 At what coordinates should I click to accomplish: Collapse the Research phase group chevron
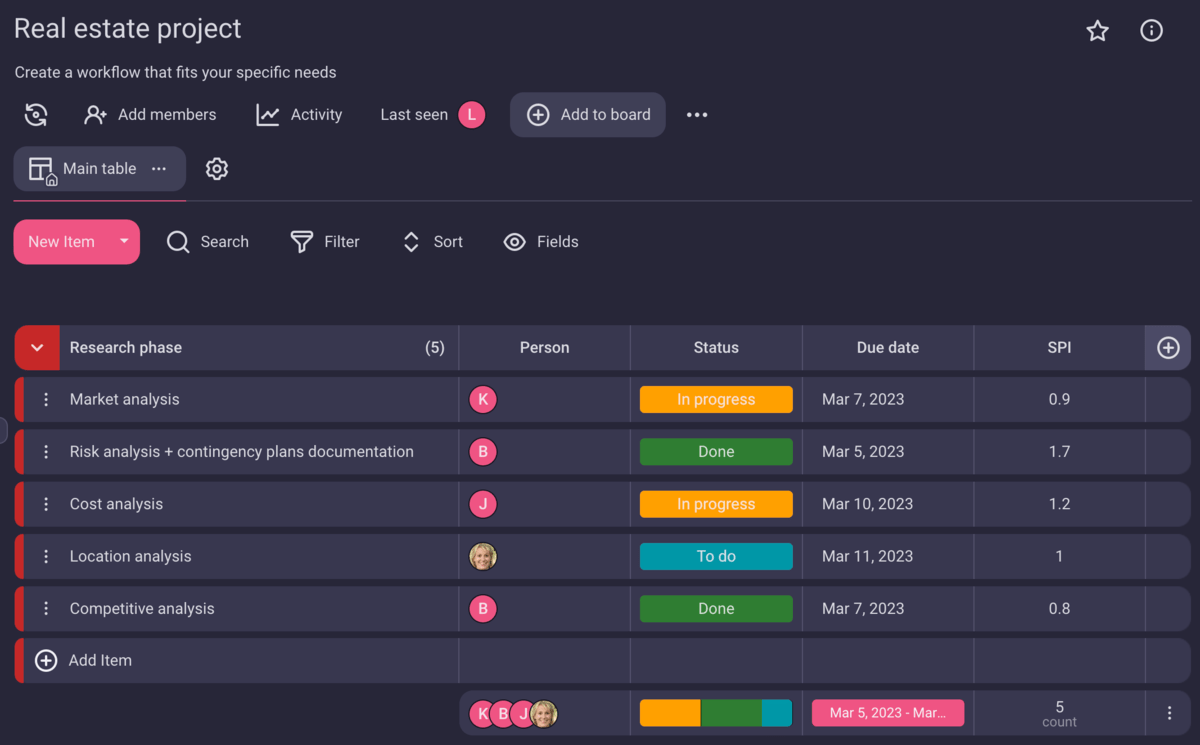pyautogui.click(x=37, y=348)
